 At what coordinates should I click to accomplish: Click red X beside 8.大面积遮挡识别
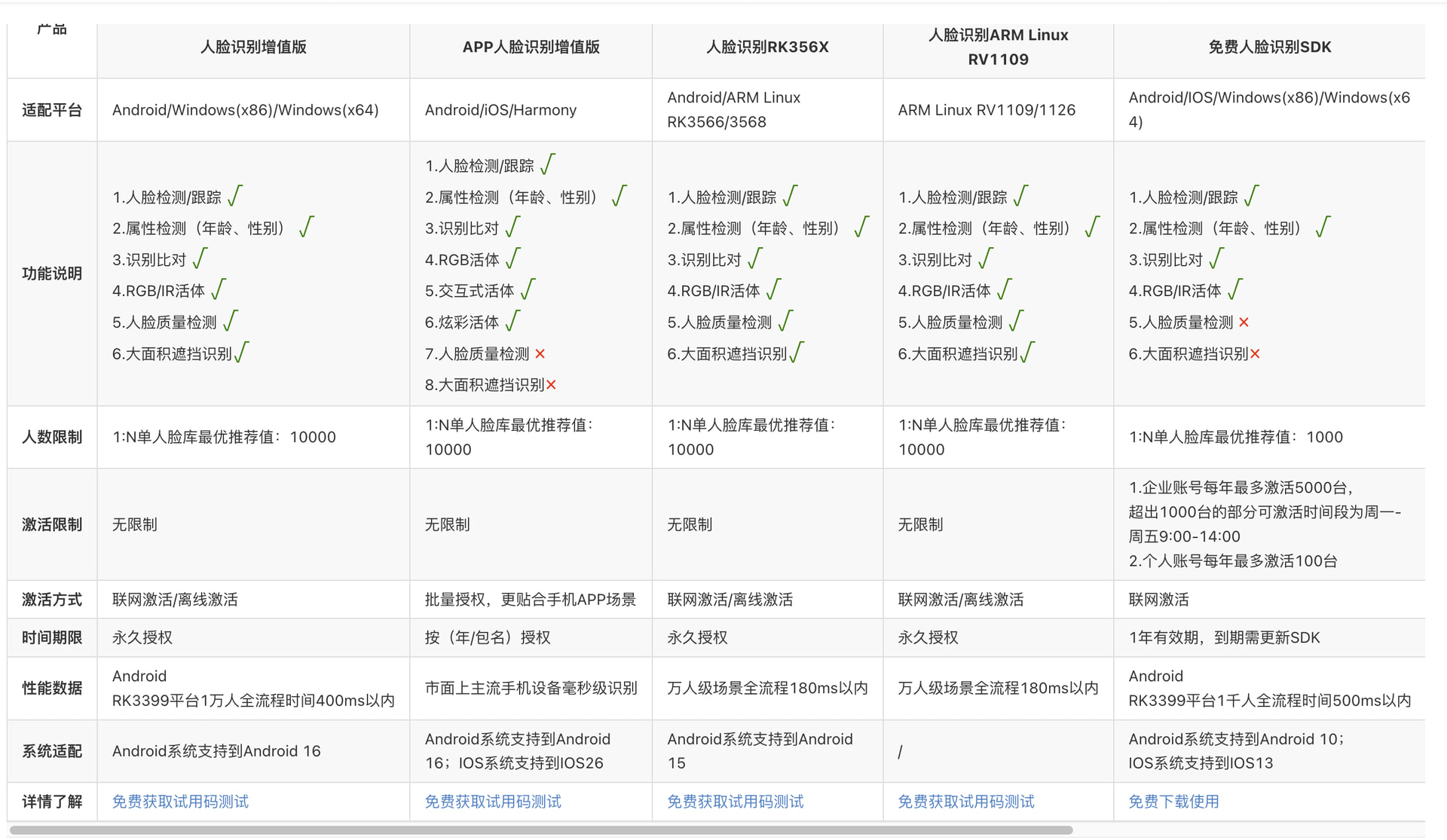click(551, 385)
